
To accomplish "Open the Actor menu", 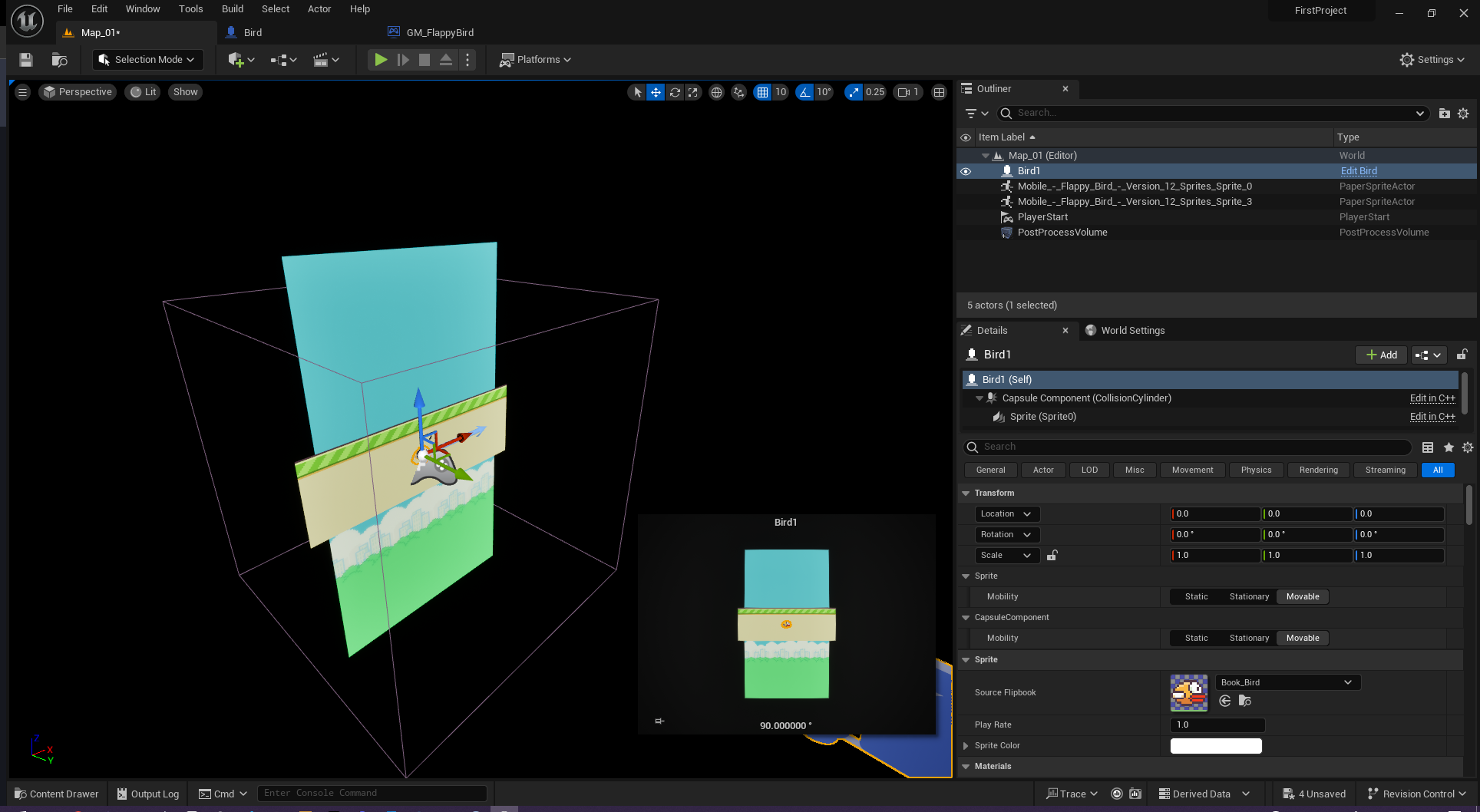I will [319, 9].
